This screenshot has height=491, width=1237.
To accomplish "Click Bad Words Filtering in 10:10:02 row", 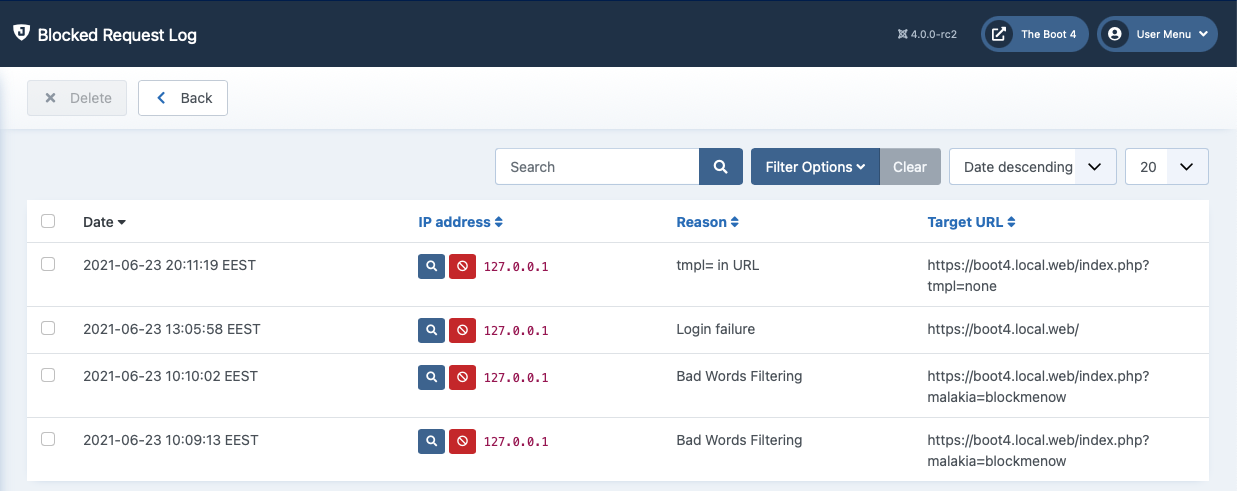I will click(739, 376).
